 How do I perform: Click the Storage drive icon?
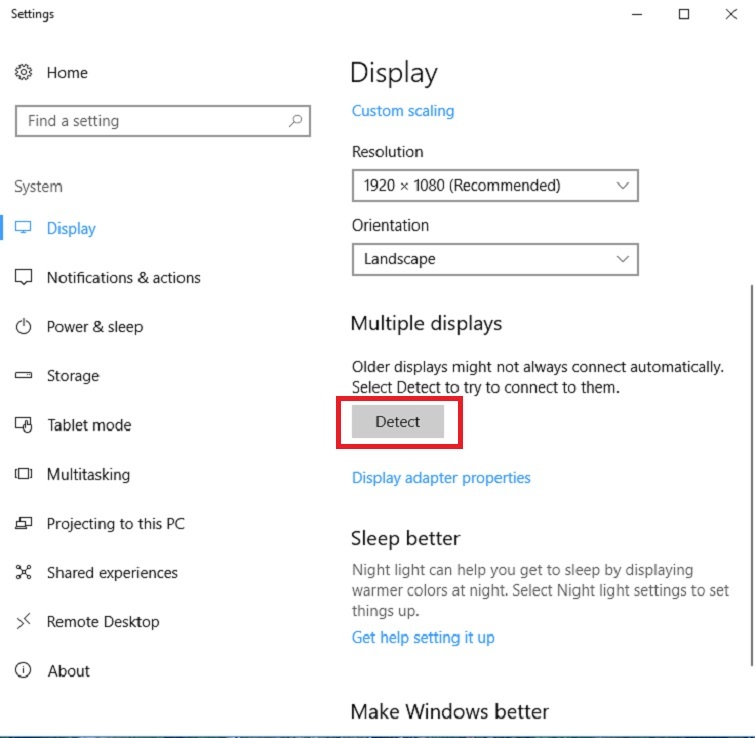(x=24, y=376)
